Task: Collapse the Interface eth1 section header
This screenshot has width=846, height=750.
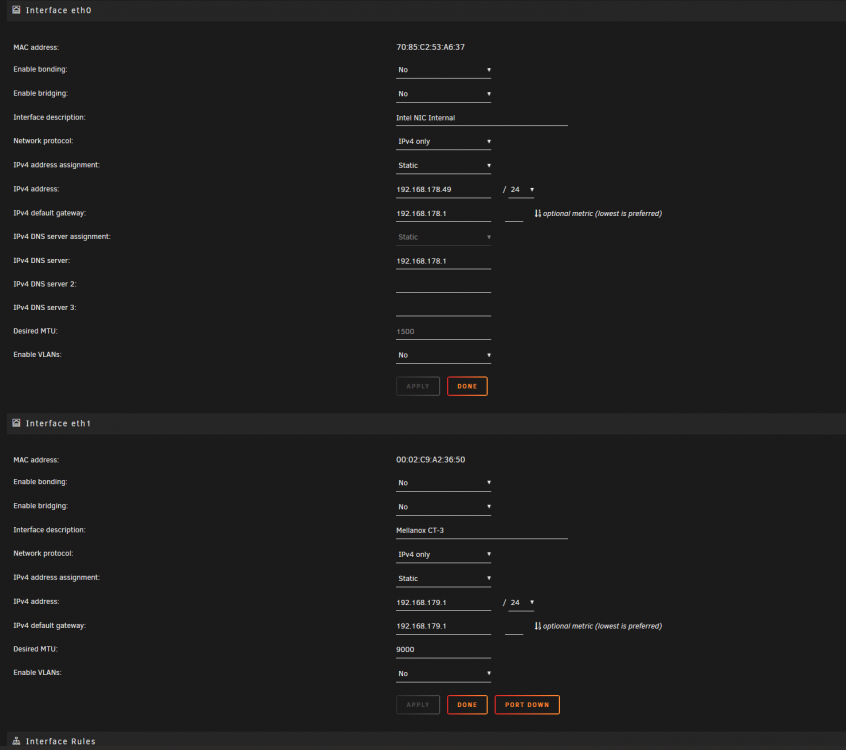Action: click(426, 424)
